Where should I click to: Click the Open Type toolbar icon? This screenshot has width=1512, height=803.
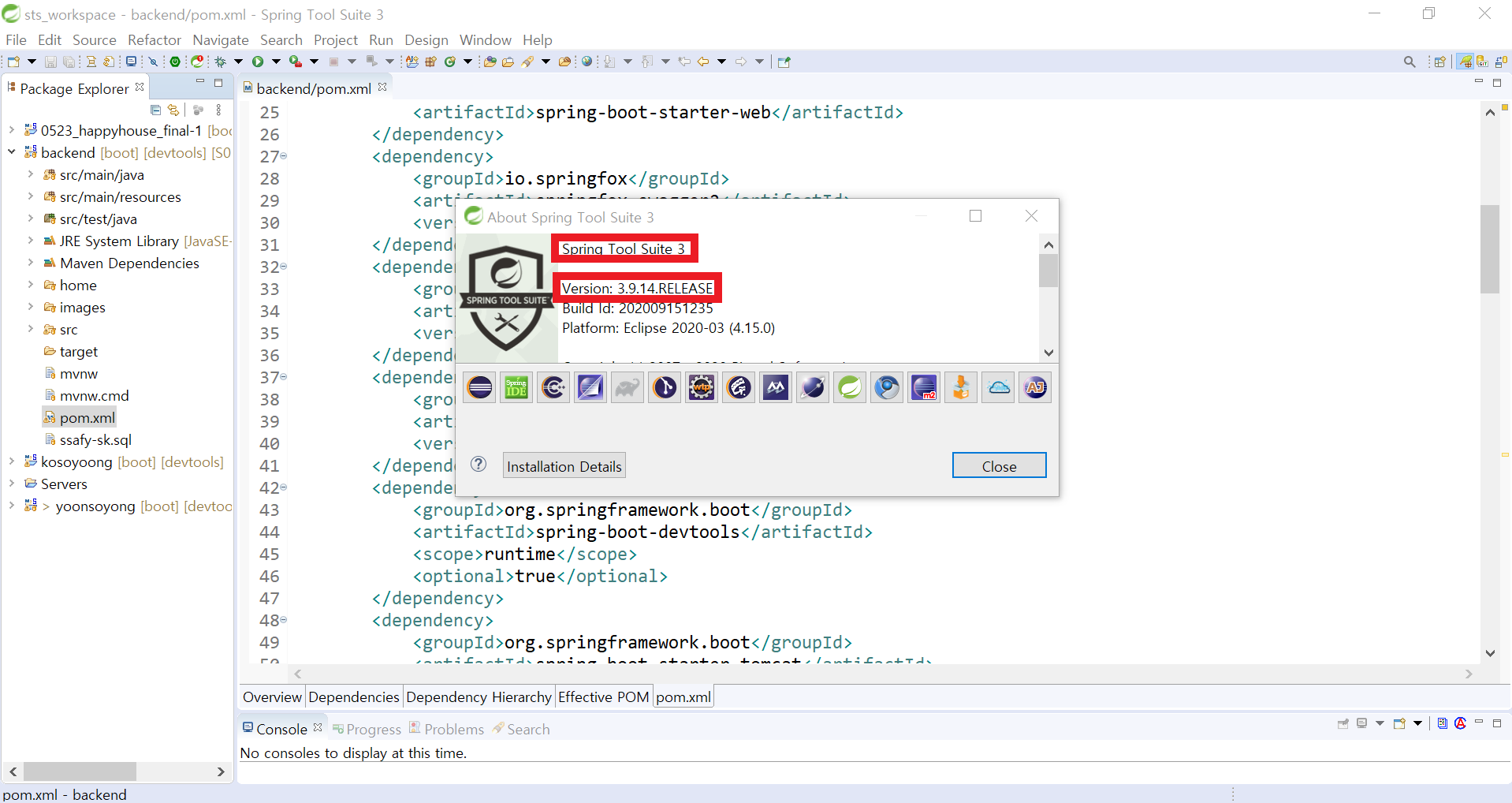[490, 62]
